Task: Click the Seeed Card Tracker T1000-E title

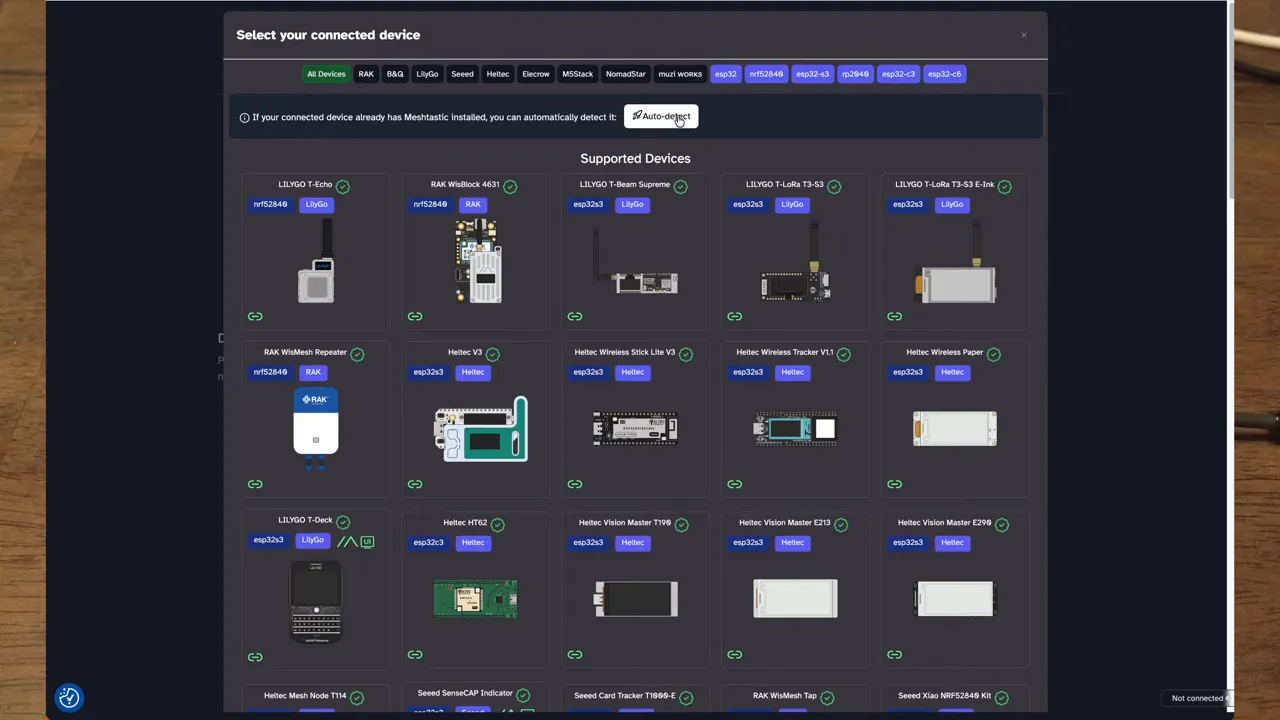Action: [625, 696]
